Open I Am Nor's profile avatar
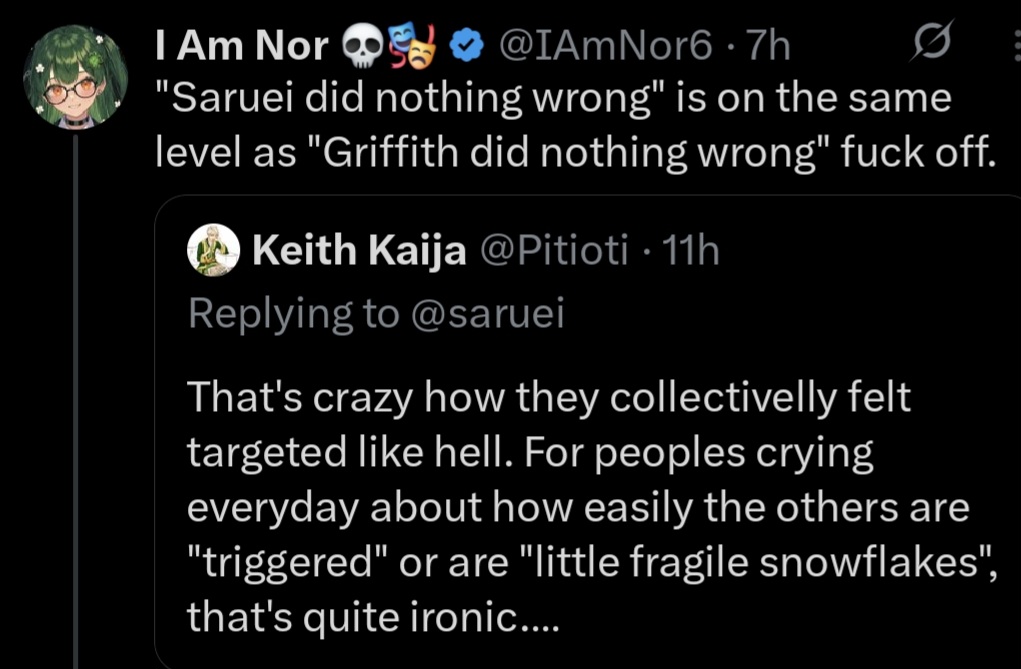Image resolution: width=1021 pixels, height=669 pixels. click(76, 77)
